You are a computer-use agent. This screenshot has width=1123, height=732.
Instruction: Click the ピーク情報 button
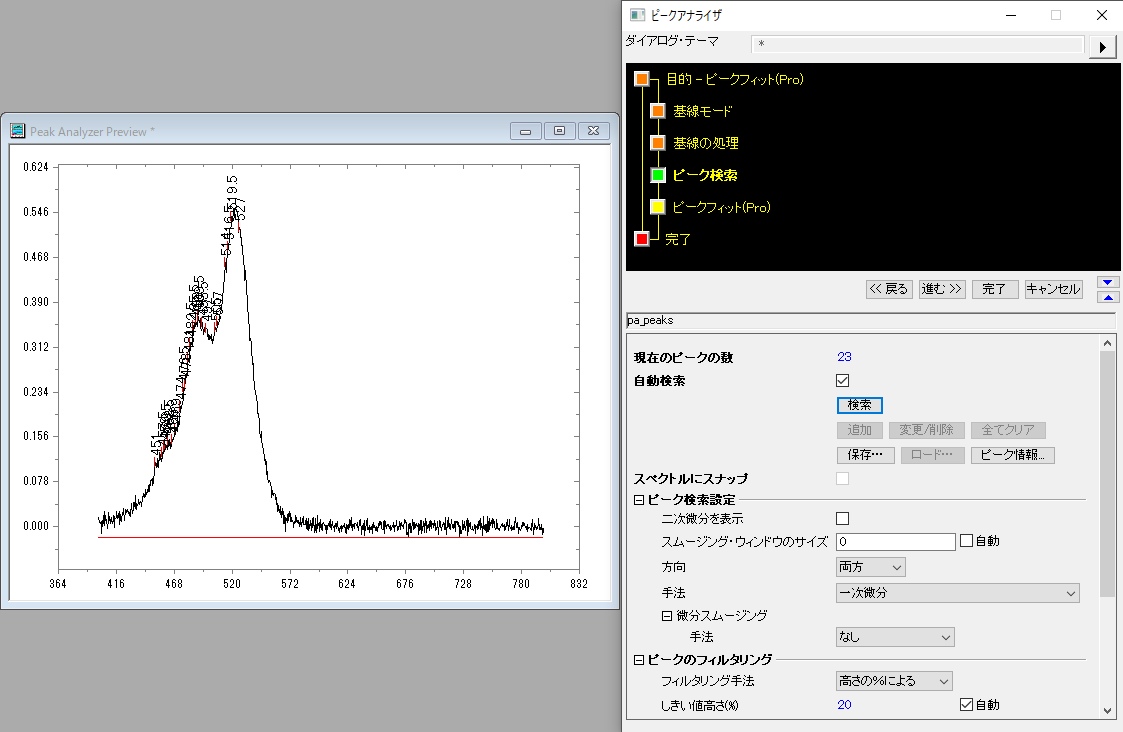(x=1012, y=455)
